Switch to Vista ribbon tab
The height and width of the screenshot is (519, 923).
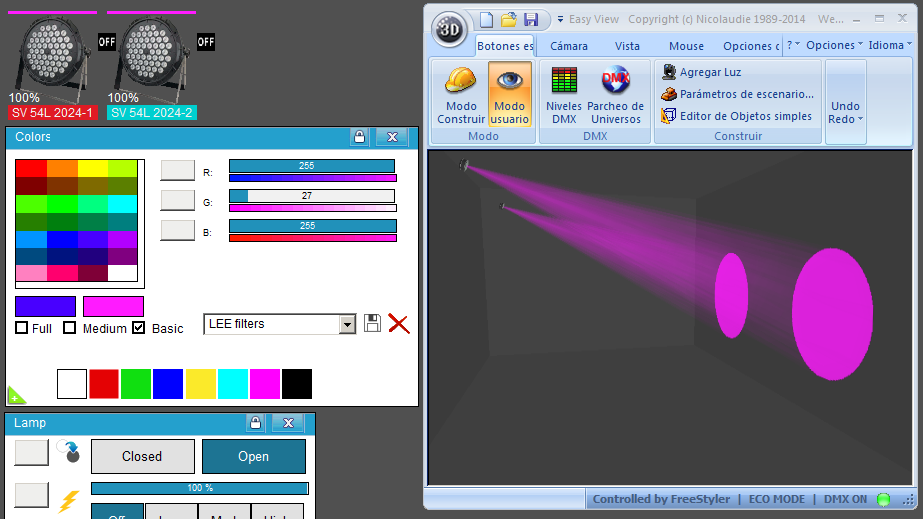(x=627, y=46)
